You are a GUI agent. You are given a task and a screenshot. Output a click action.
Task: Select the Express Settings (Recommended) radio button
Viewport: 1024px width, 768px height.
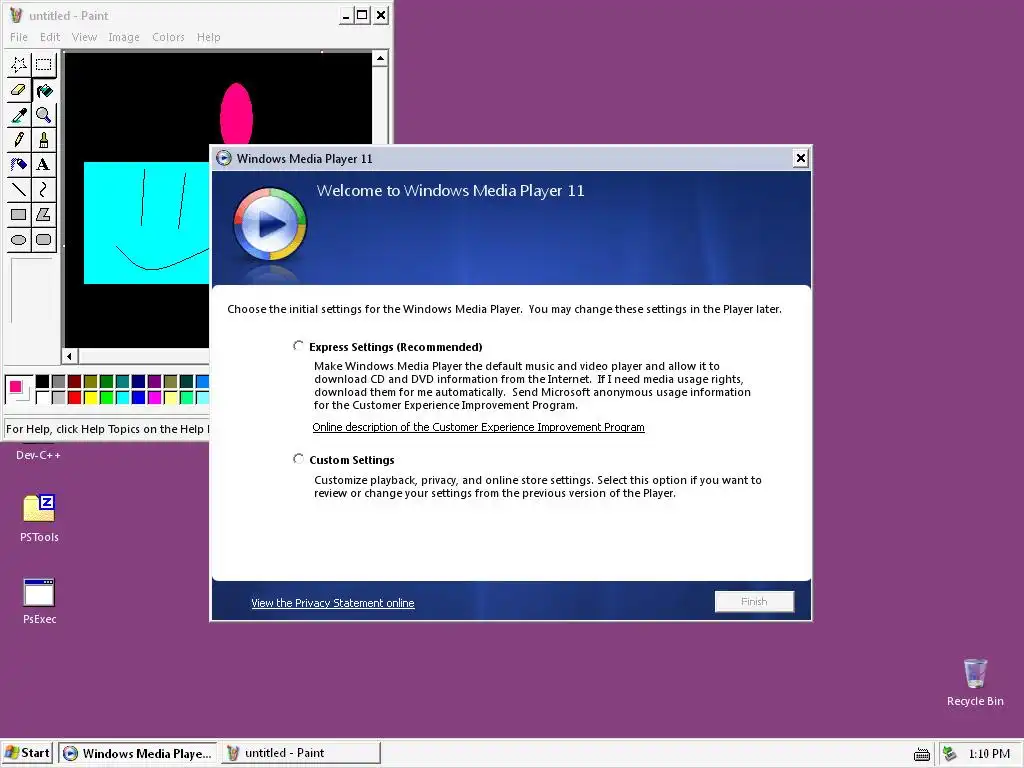[298, 345]
